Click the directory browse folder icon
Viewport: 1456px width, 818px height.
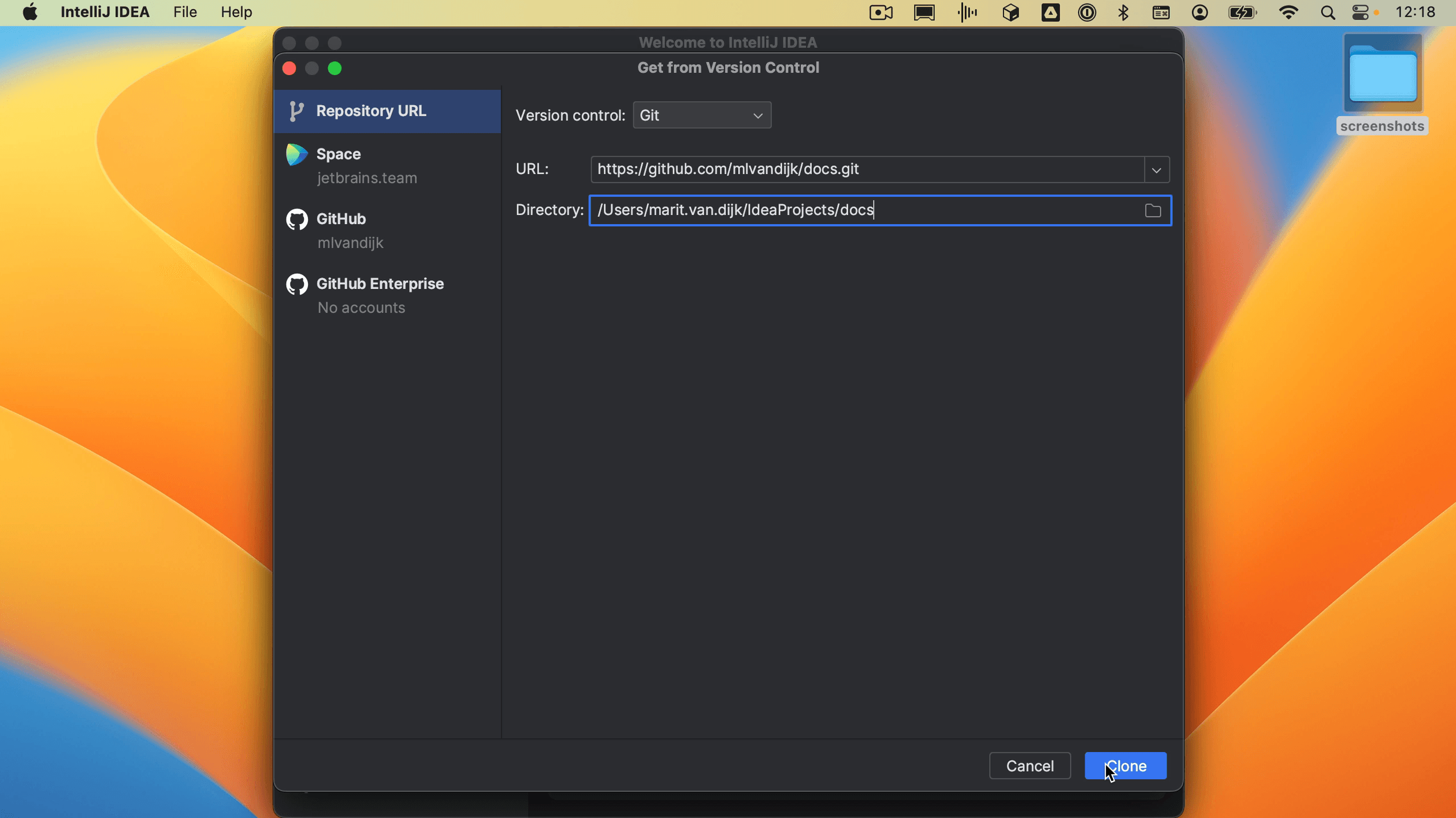(x=1153, y=210)
